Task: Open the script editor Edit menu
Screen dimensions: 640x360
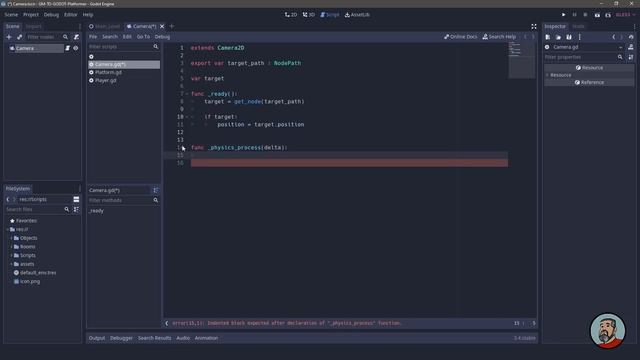Action: (127, 37)
